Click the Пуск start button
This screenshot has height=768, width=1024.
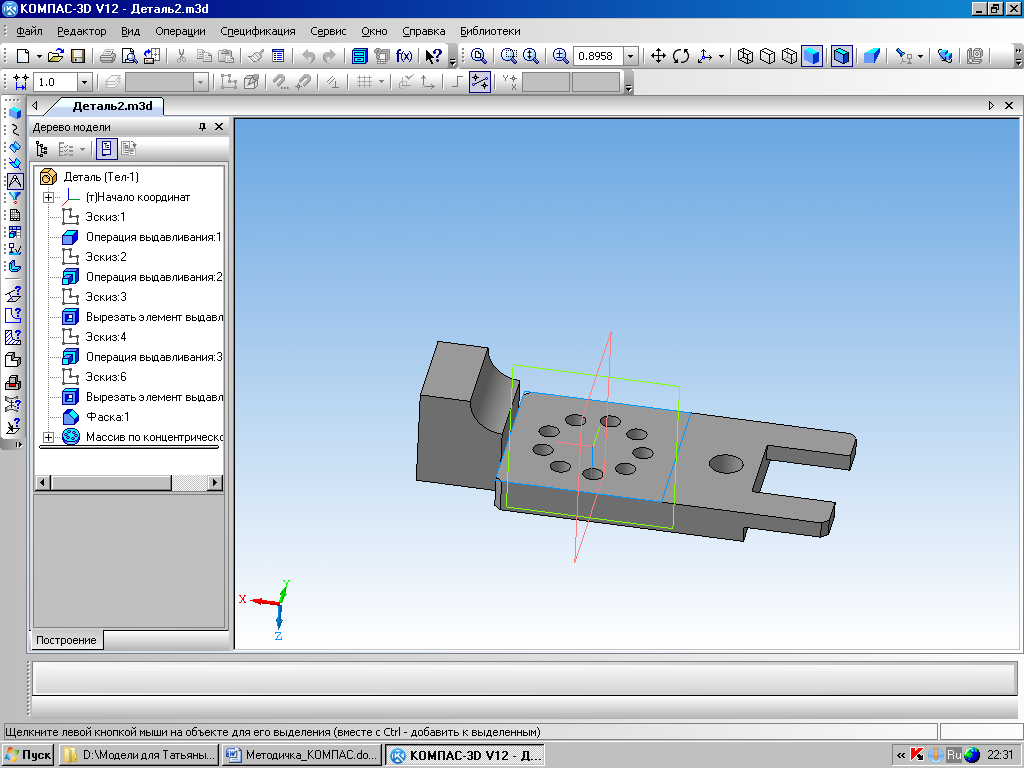pos(29,755)
